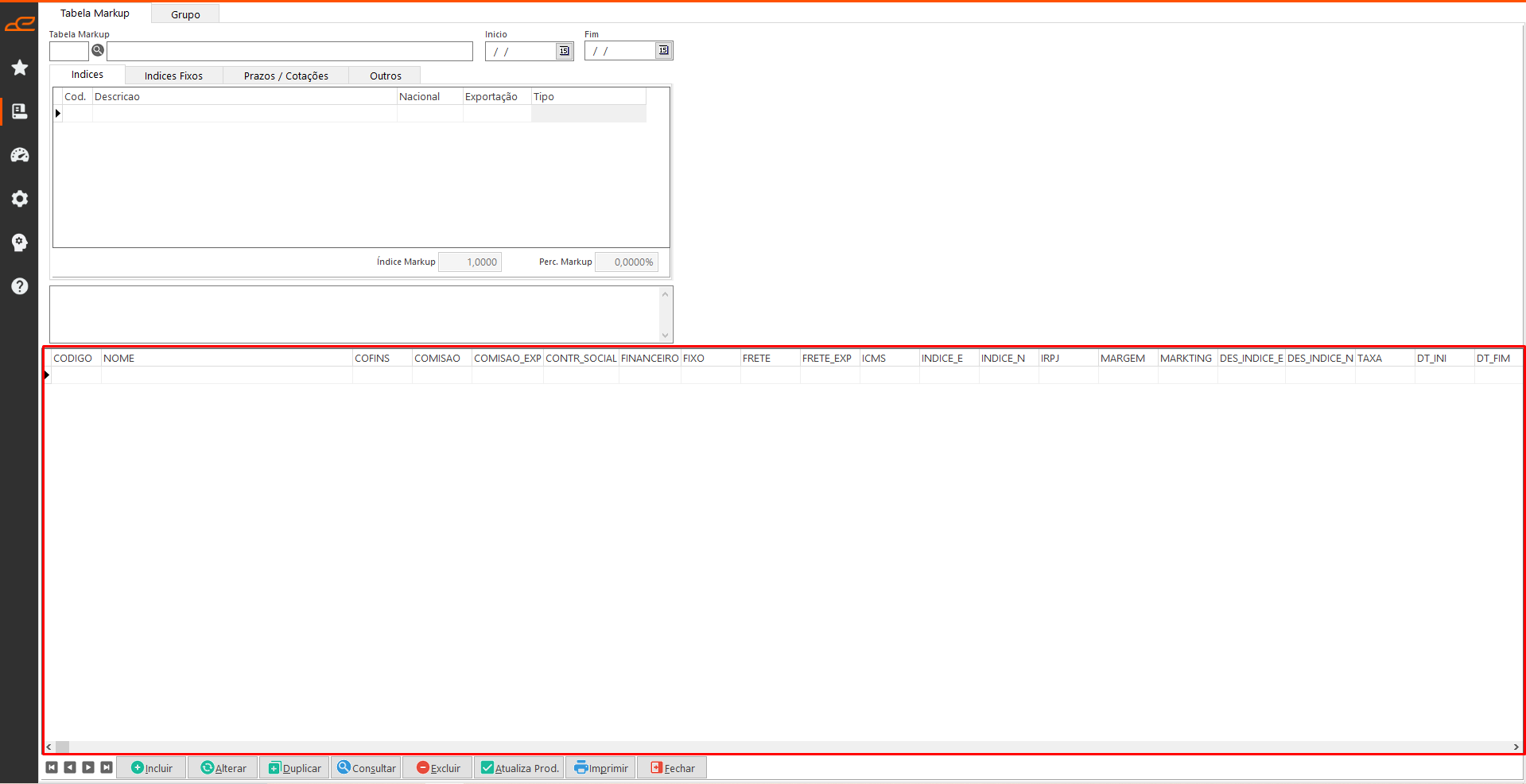1526x784 pixels.
Task: Go to next record navigation arrow
Action: [88, 767]
